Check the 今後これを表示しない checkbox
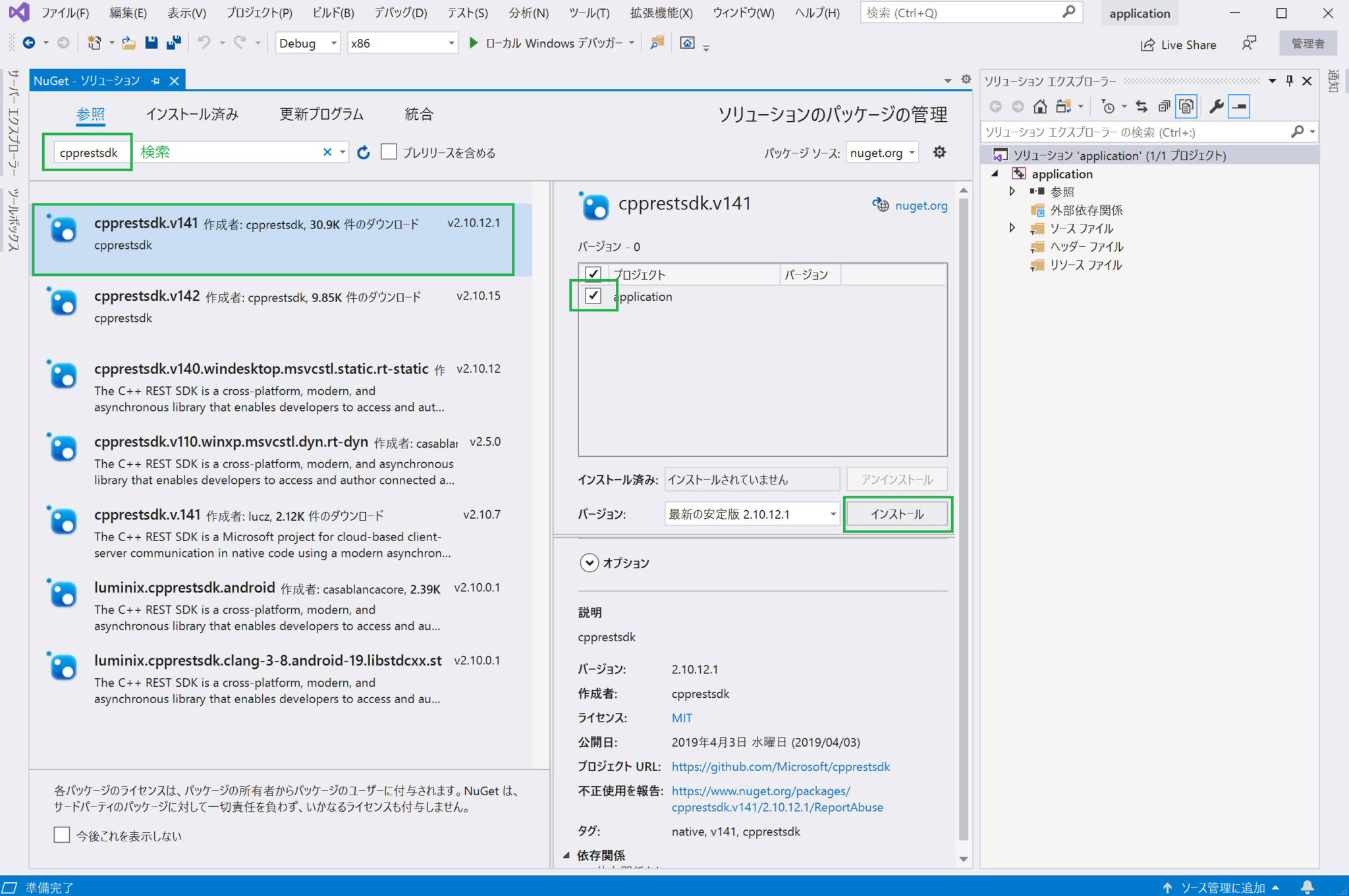Viewport: 1349px width, 896px height. click(x=61, y=834)
